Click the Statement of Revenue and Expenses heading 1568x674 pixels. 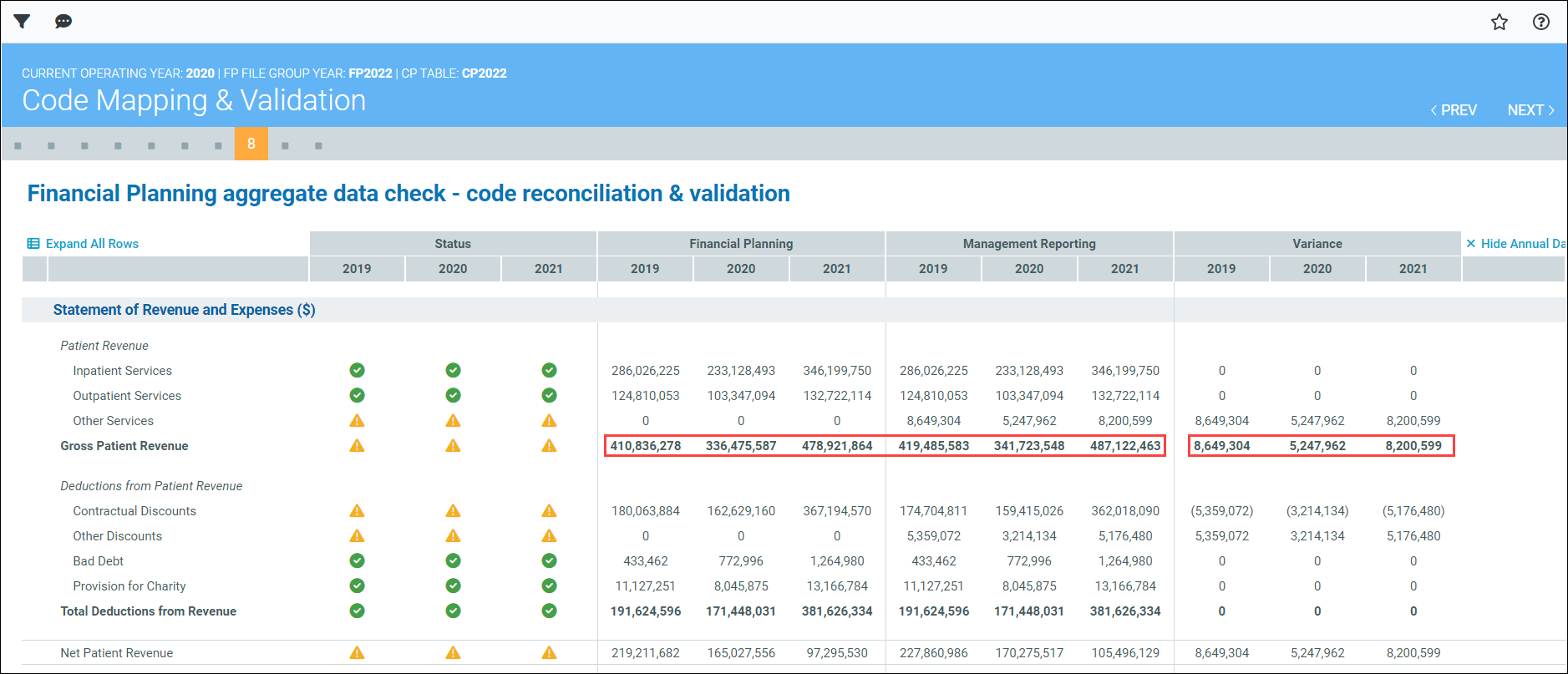tap(184, 310)
